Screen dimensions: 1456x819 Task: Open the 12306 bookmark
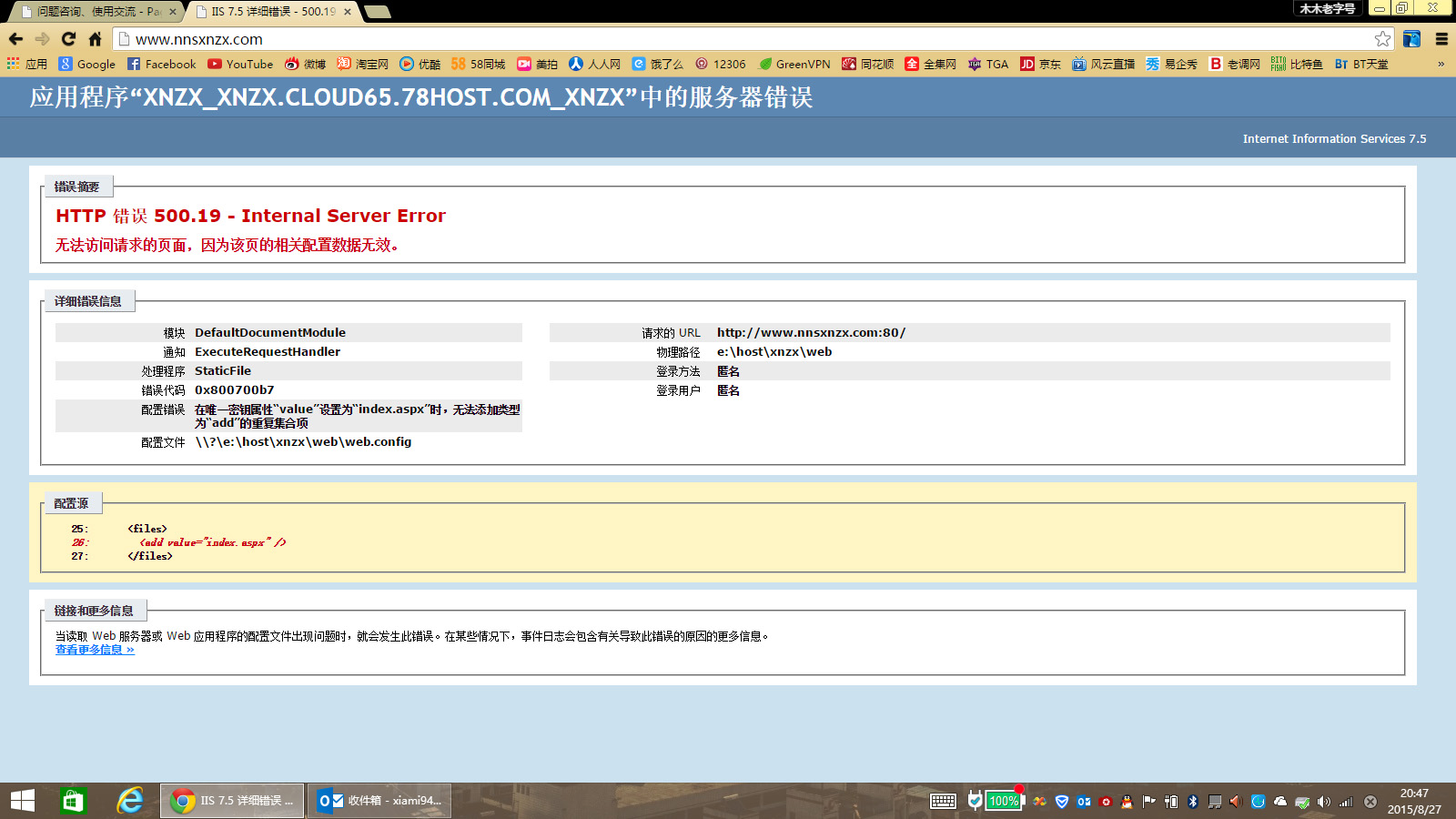click(x=720, y=64)
